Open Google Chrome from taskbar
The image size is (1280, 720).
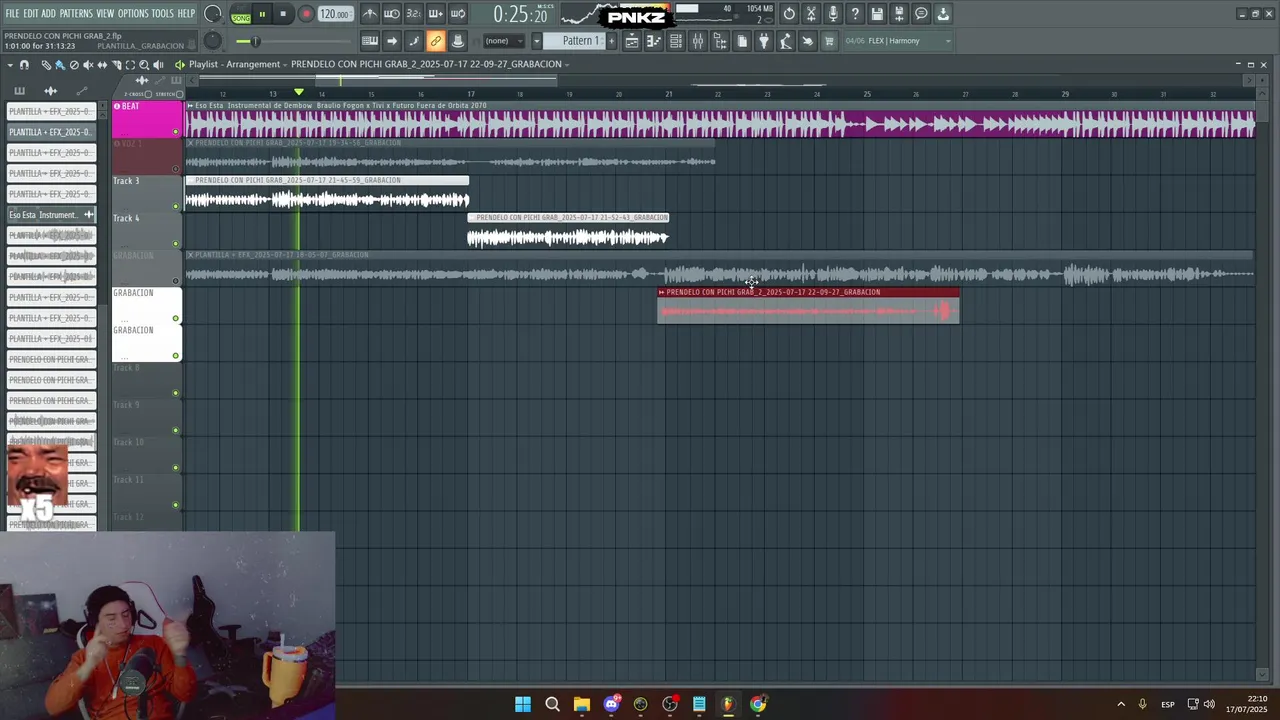(x=758, y=704)
